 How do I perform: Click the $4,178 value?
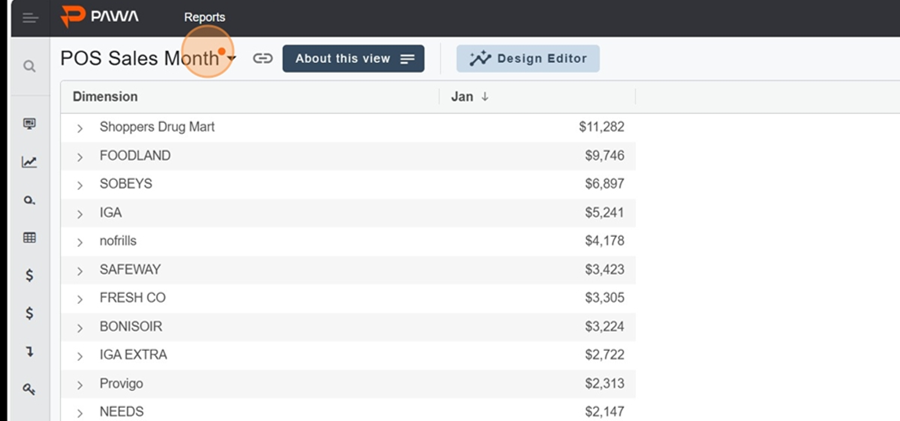coord(604,241)
